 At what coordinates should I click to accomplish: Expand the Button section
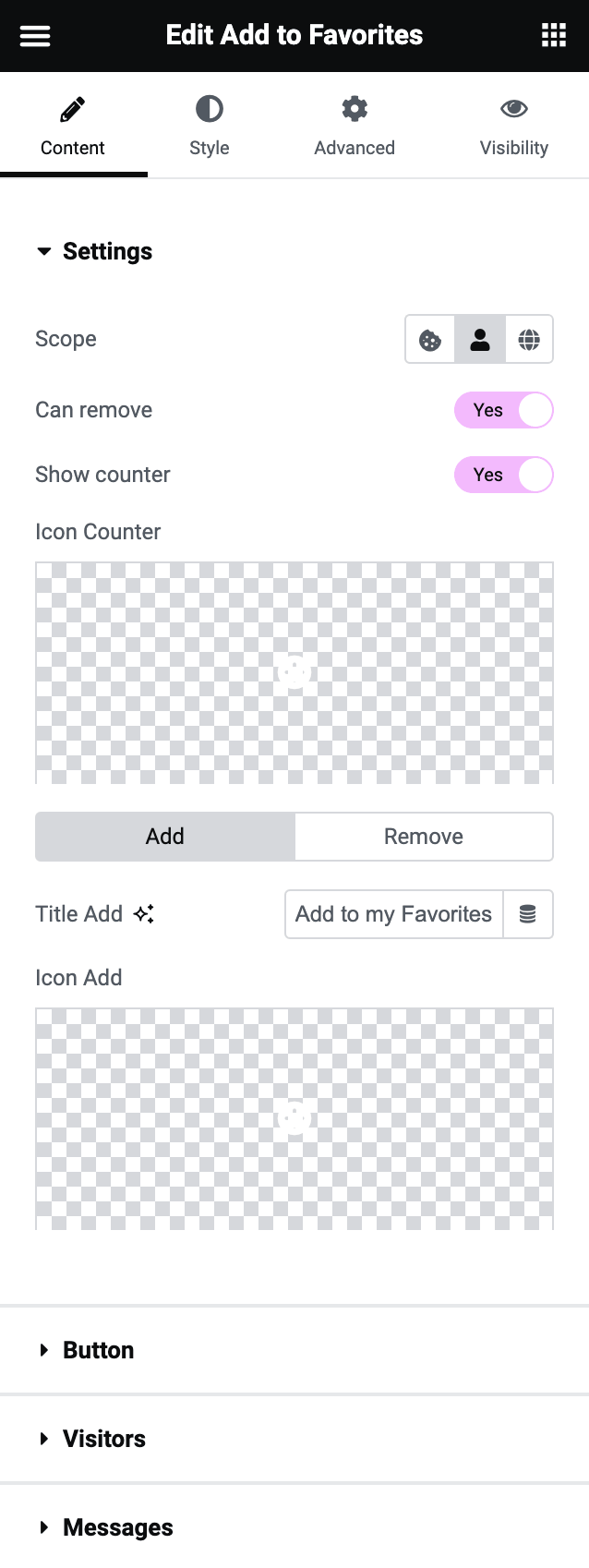tap(98, 1350)
